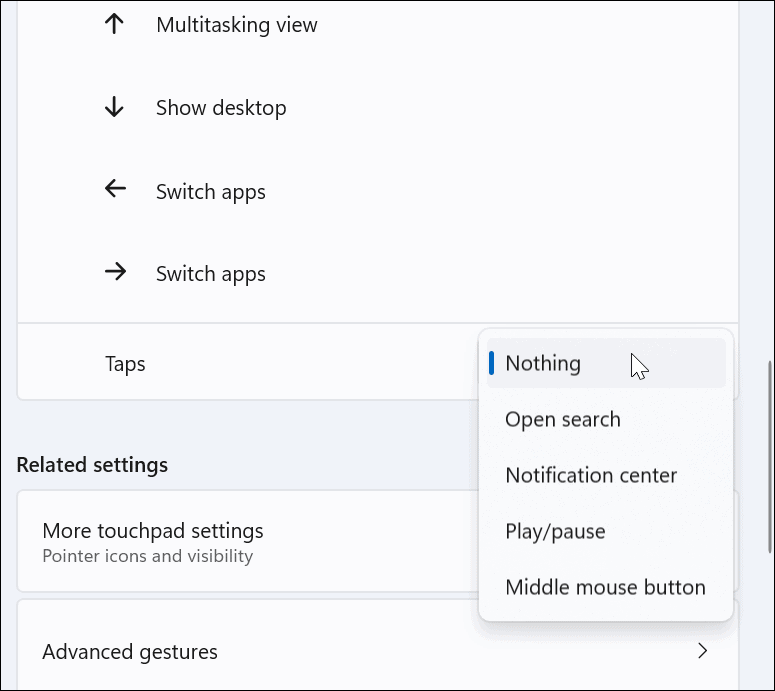Click the down arrow beside Show desktop
Image resolution: width=775 pixels, height=691 pixels.
click(x=114, y=108)
